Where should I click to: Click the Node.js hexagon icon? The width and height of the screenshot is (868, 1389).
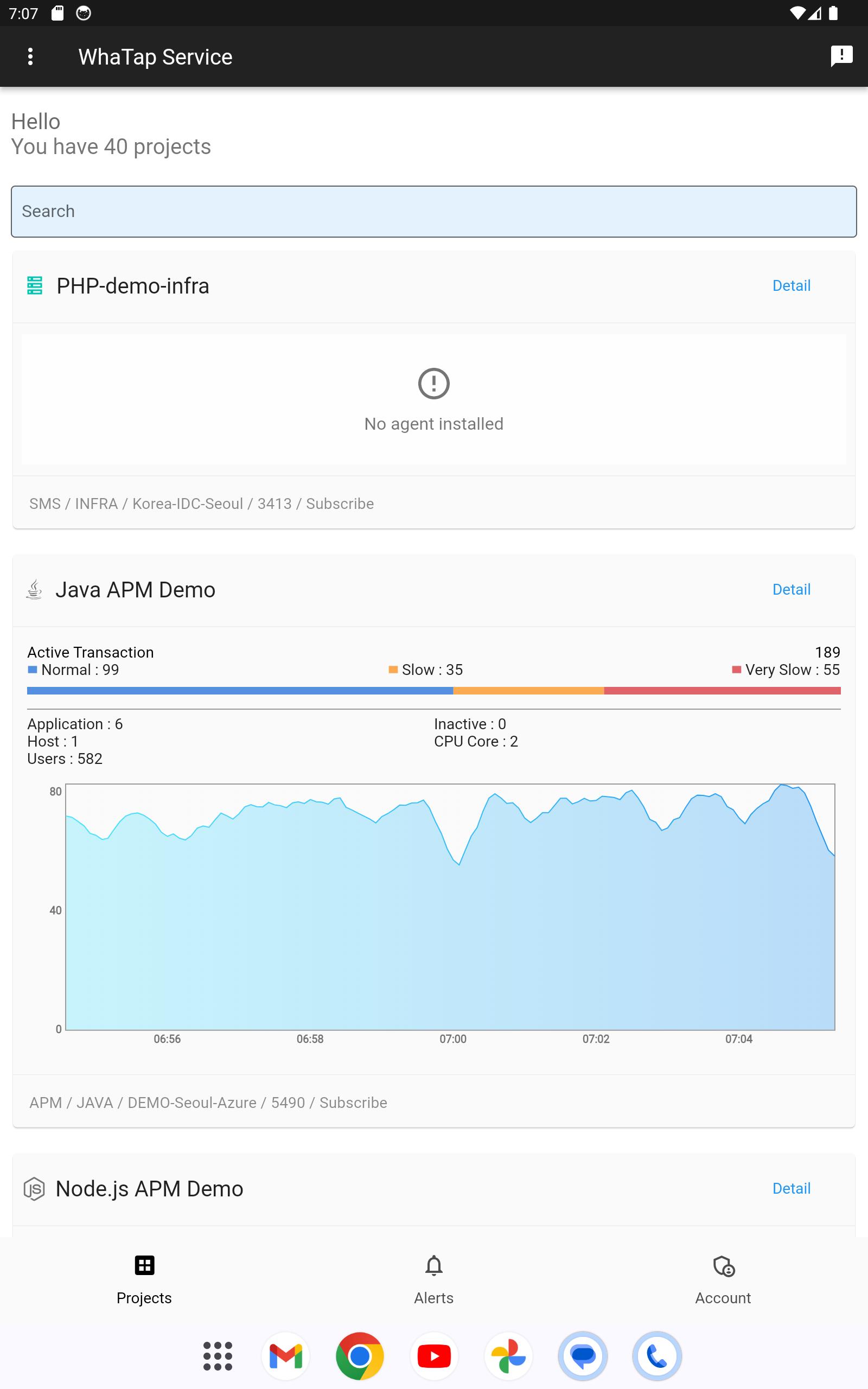pyautogui.click(x=34, y=1188)
